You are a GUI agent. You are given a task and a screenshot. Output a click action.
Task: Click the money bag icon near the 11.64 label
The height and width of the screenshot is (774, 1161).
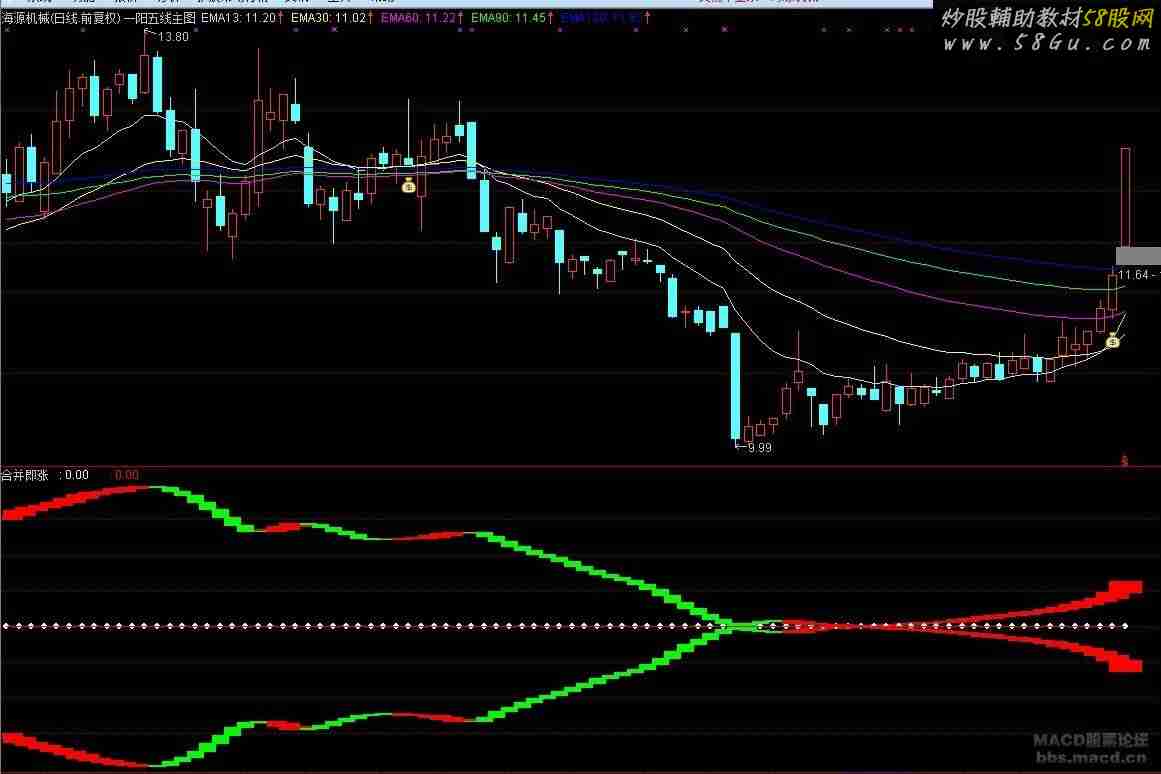click(x=1112, y=341)
